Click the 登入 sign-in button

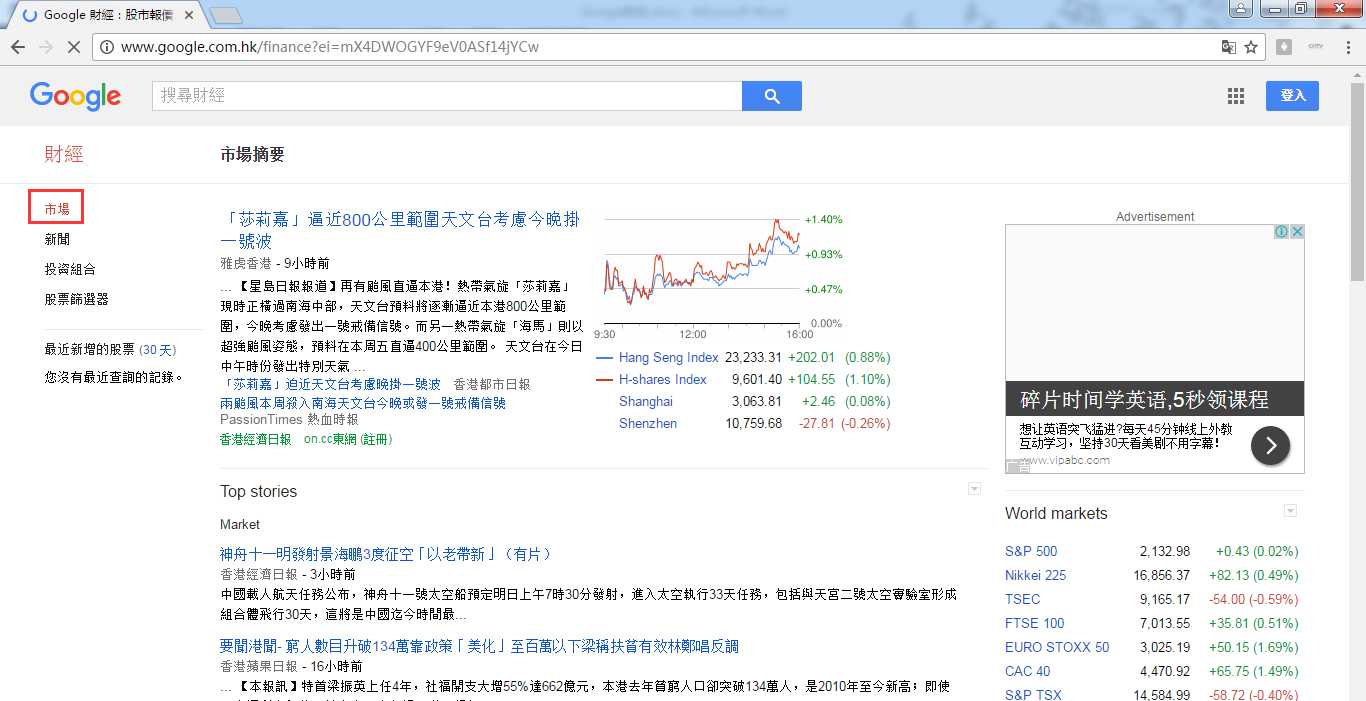[x=1292, y=96]
